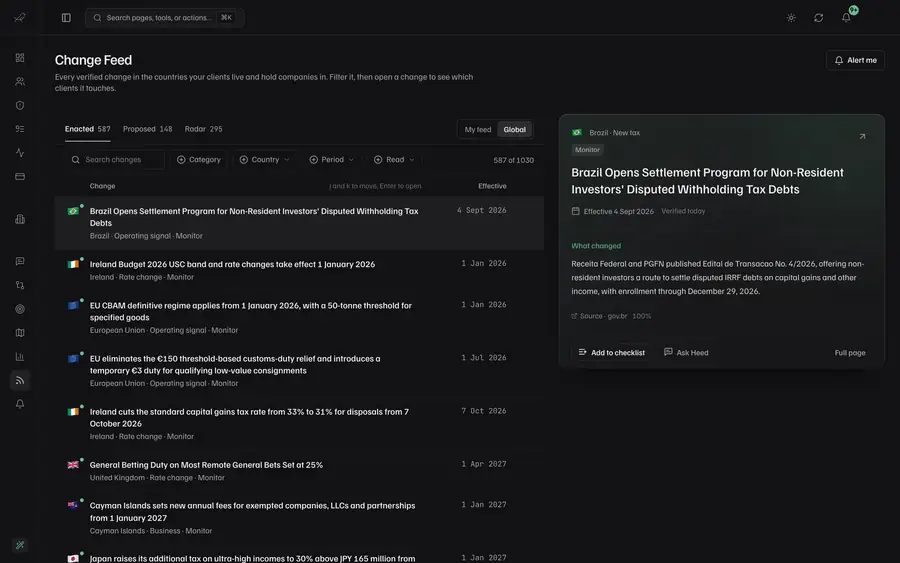900x563 pixels.
Task: Open the target radar icon in sidebar
Action: (20, 309)
